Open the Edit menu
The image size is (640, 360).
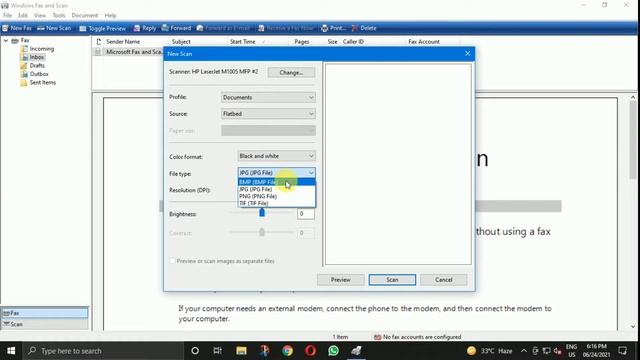click(x=22, y=16)
